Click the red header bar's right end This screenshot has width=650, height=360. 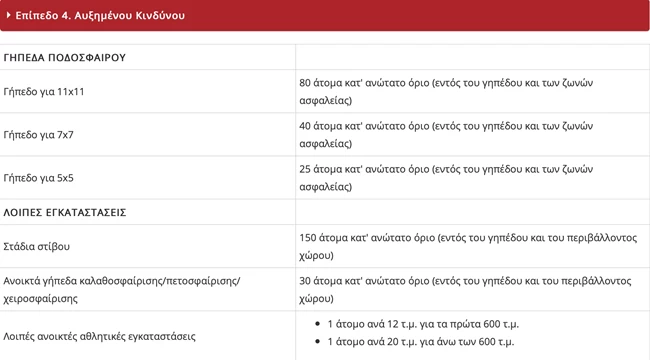click(x=634, y=15)
